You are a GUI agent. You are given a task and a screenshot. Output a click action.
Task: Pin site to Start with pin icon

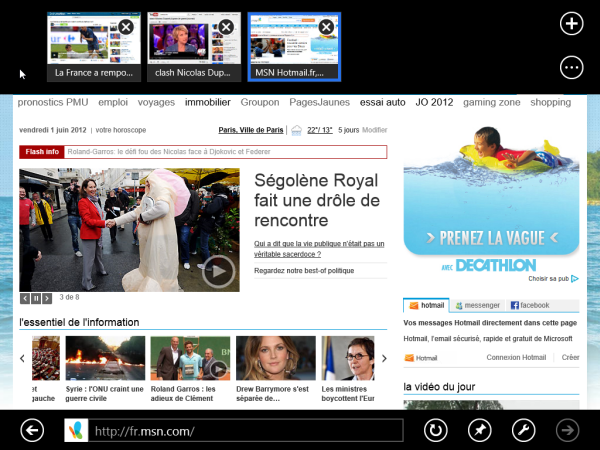(480, 430)
